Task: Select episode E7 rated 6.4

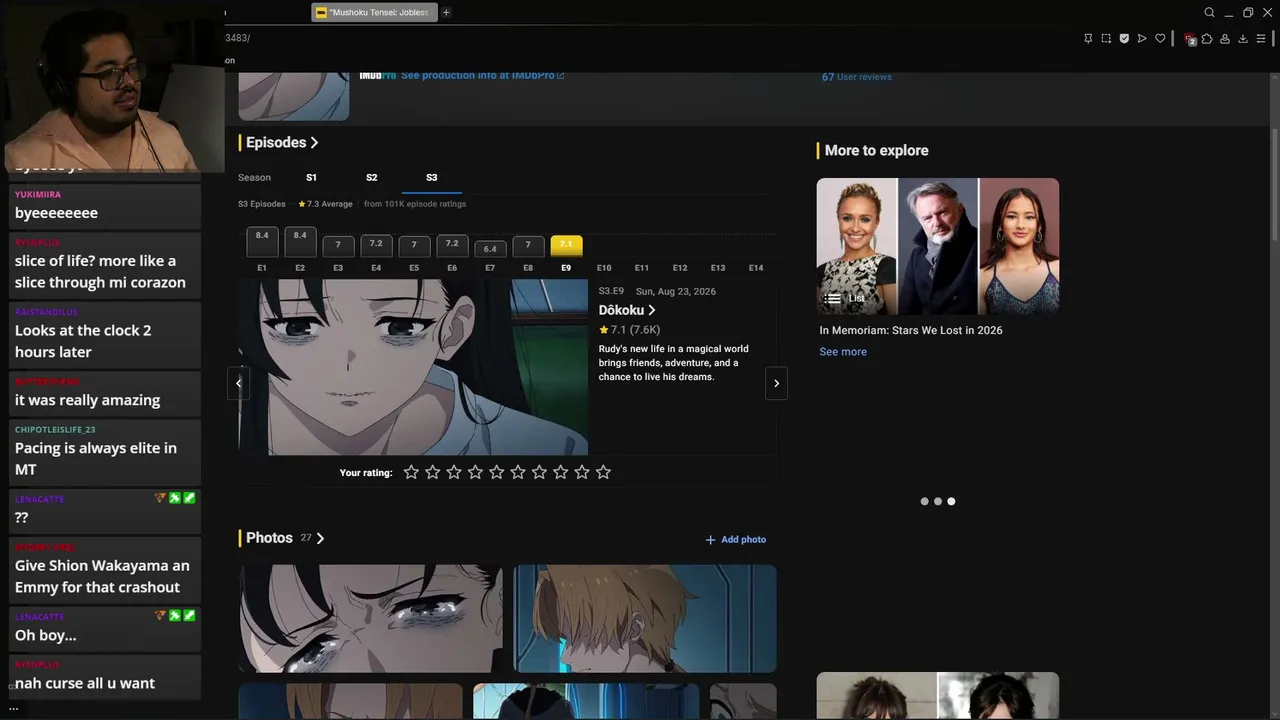Action: [x=490, y=249]
